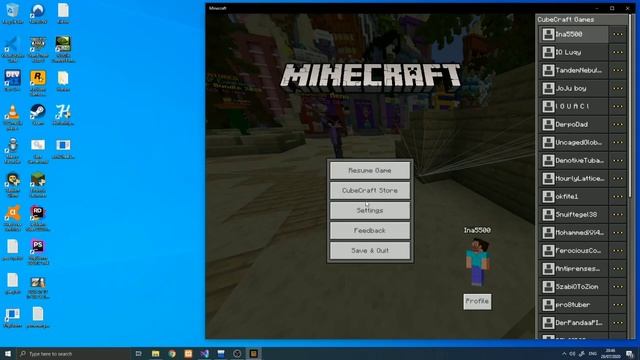This screenshot has width=640, height=360.
Task: Click the player list scrollbar
Action: click(630, 106)
